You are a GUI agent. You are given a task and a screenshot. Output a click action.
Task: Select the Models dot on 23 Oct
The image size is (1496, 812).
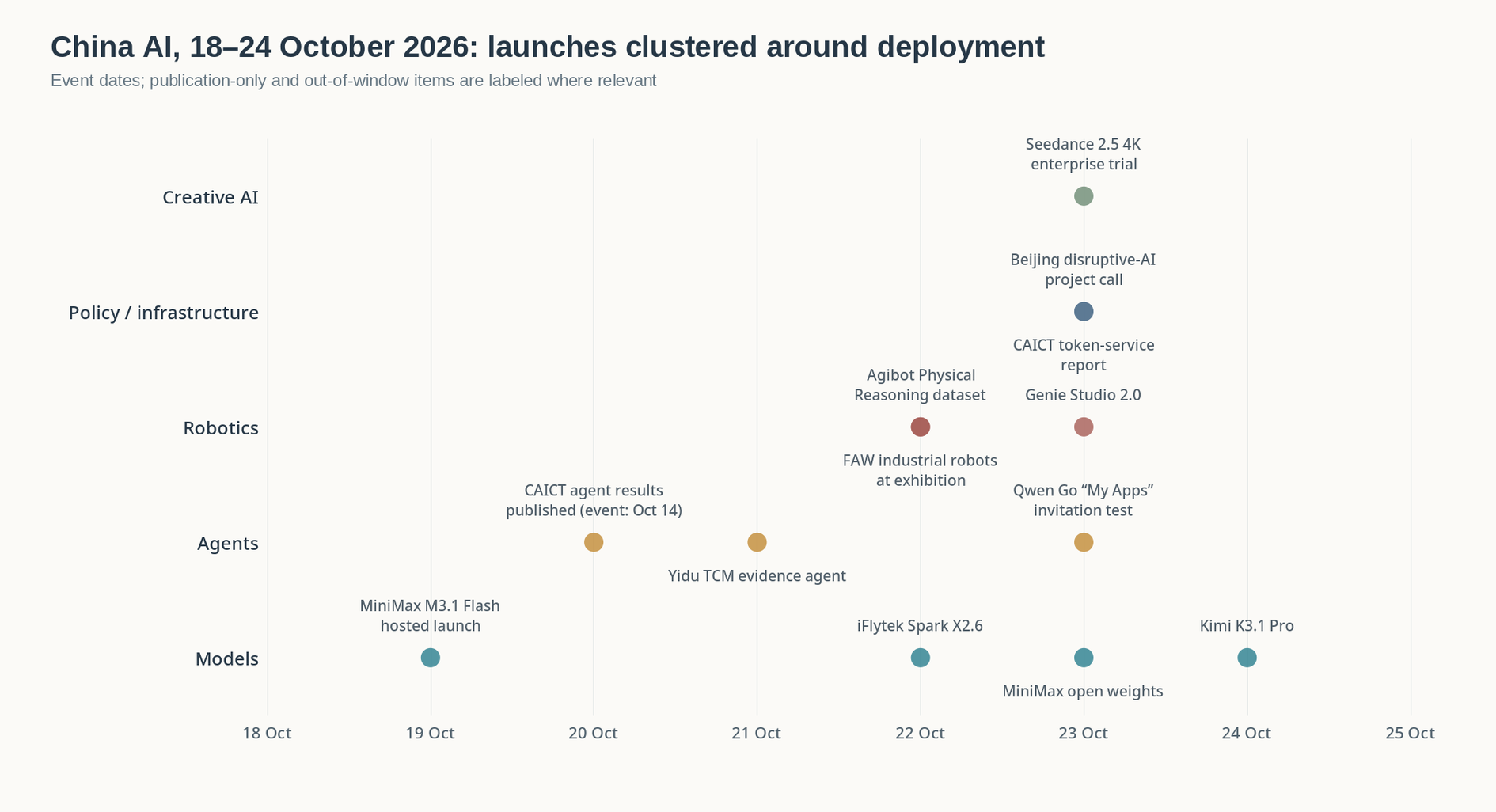coord(1084,658)
